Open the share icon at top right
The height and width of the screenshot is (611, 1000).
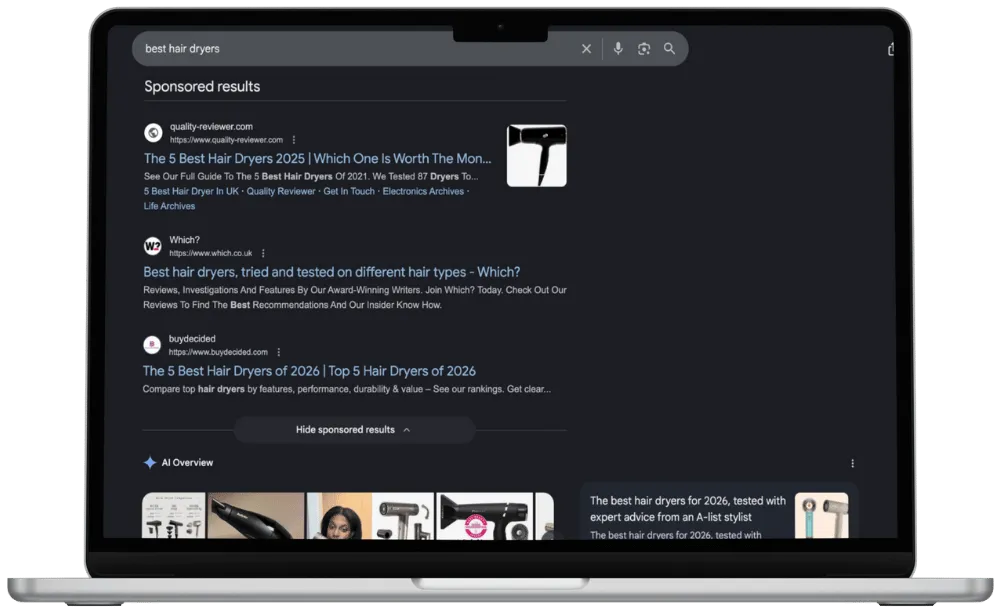pyautogui.click(x=891, y=49)
